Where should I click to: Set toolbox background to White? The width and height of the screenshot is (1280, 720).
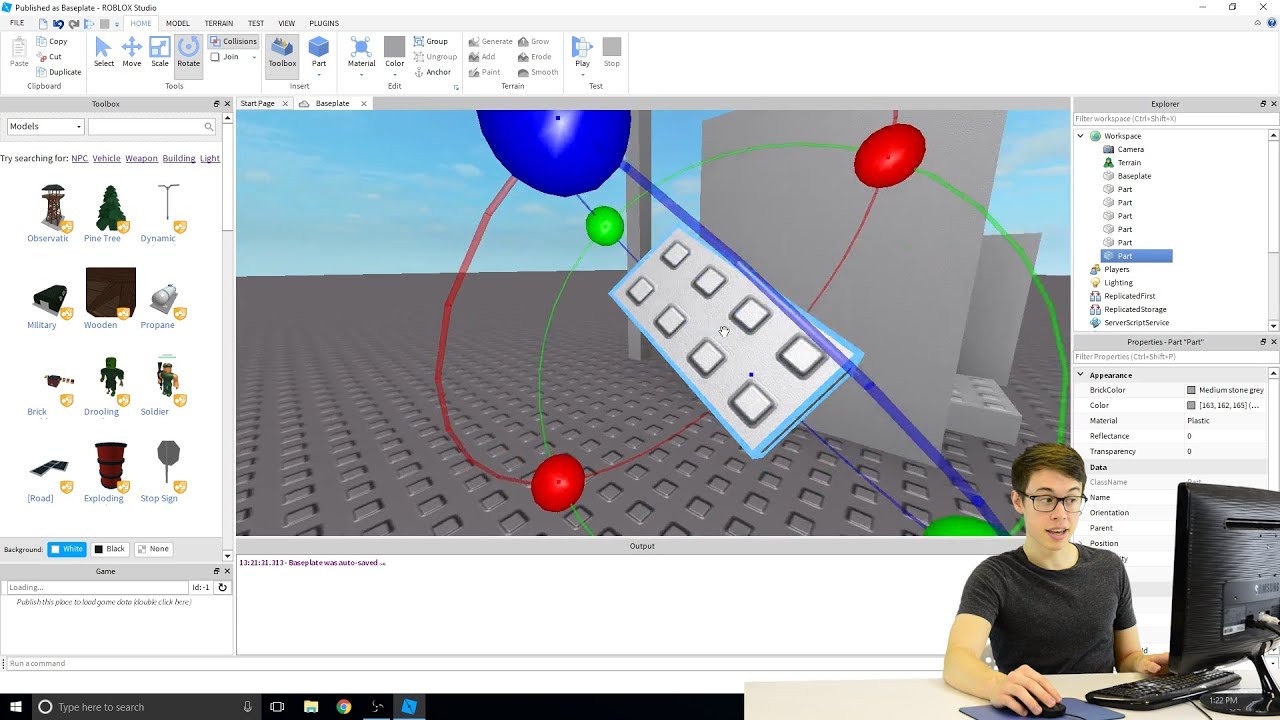pos(67,549)
